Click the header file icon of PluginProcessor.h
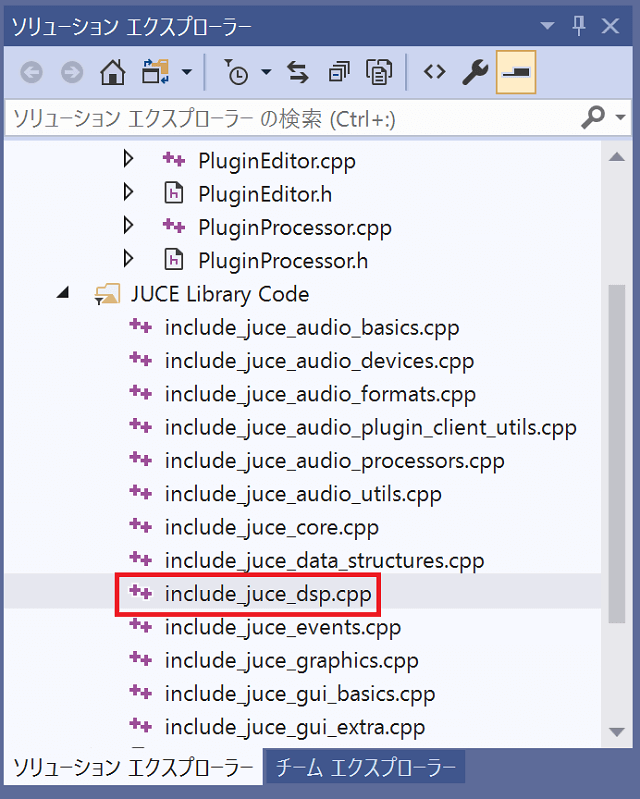Viewport: 640px width, 799px height. (x=174, y=260)
